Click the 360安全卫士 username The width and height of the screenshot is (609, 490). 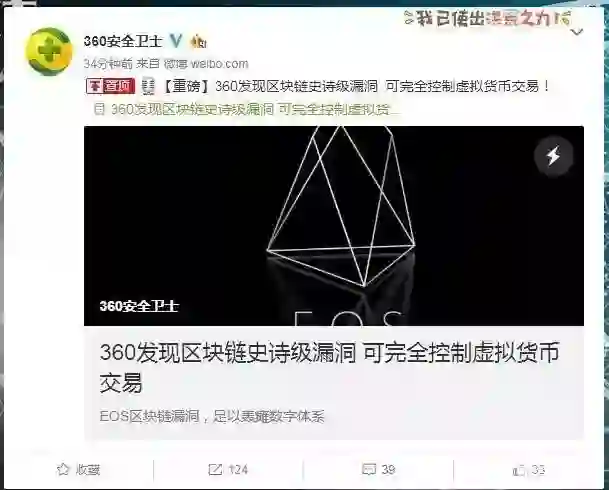[x=123, y=41]
